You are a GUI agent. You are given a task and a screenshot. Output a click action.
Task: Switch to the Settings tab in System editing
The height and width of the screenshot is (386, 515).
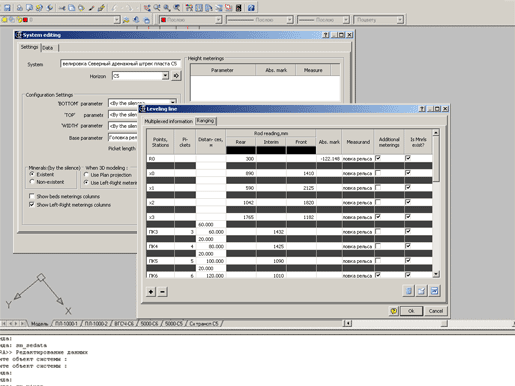tap(29, 47)
